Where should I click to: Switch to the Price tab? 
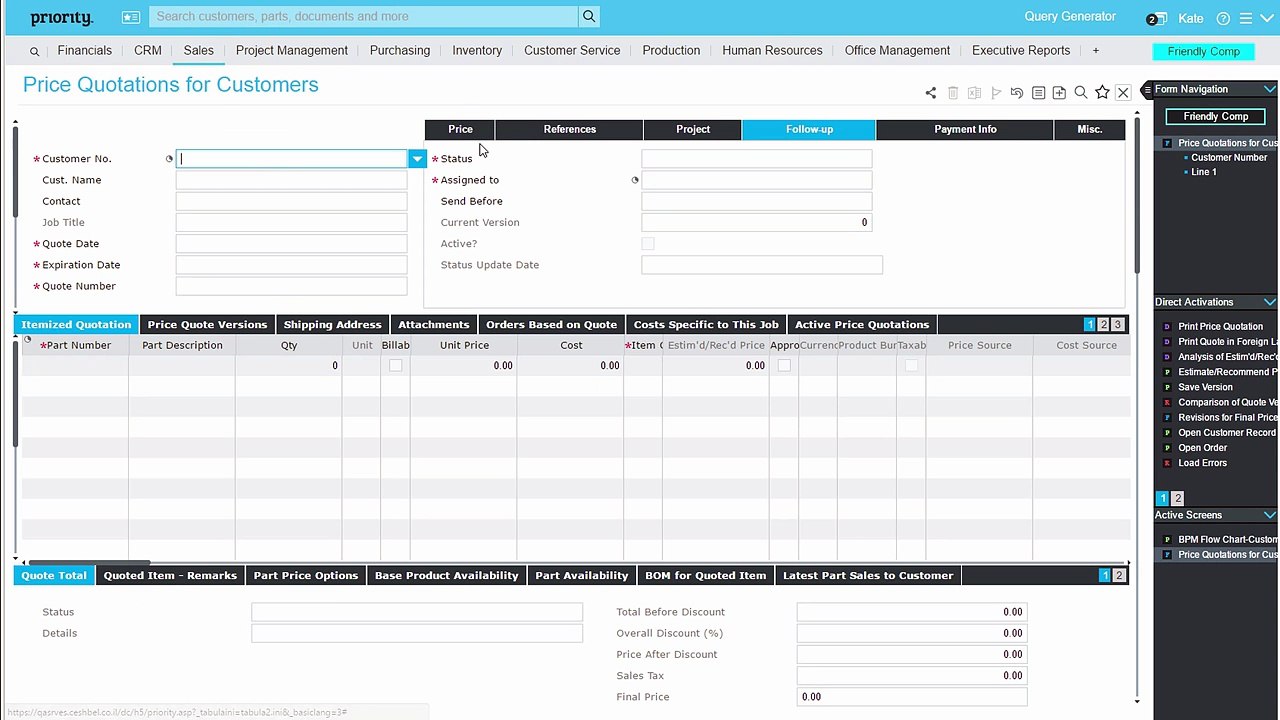[460, 129]
